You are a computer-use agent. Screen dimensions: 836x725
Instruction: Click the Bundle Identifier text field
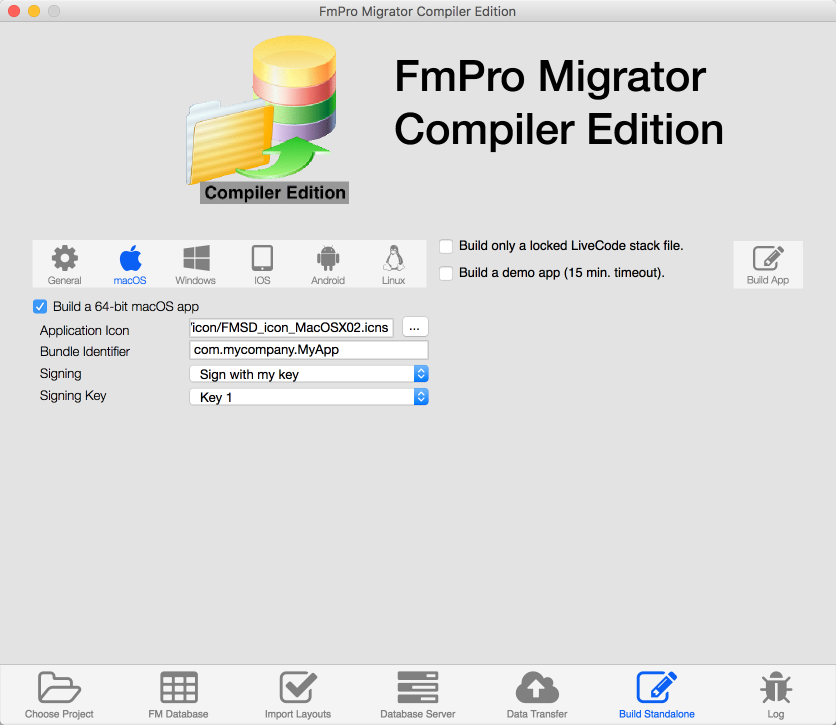coord(308,350)
